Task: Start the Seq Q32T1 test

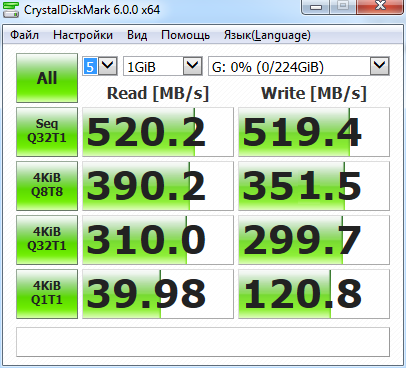Action: (47, 132)
